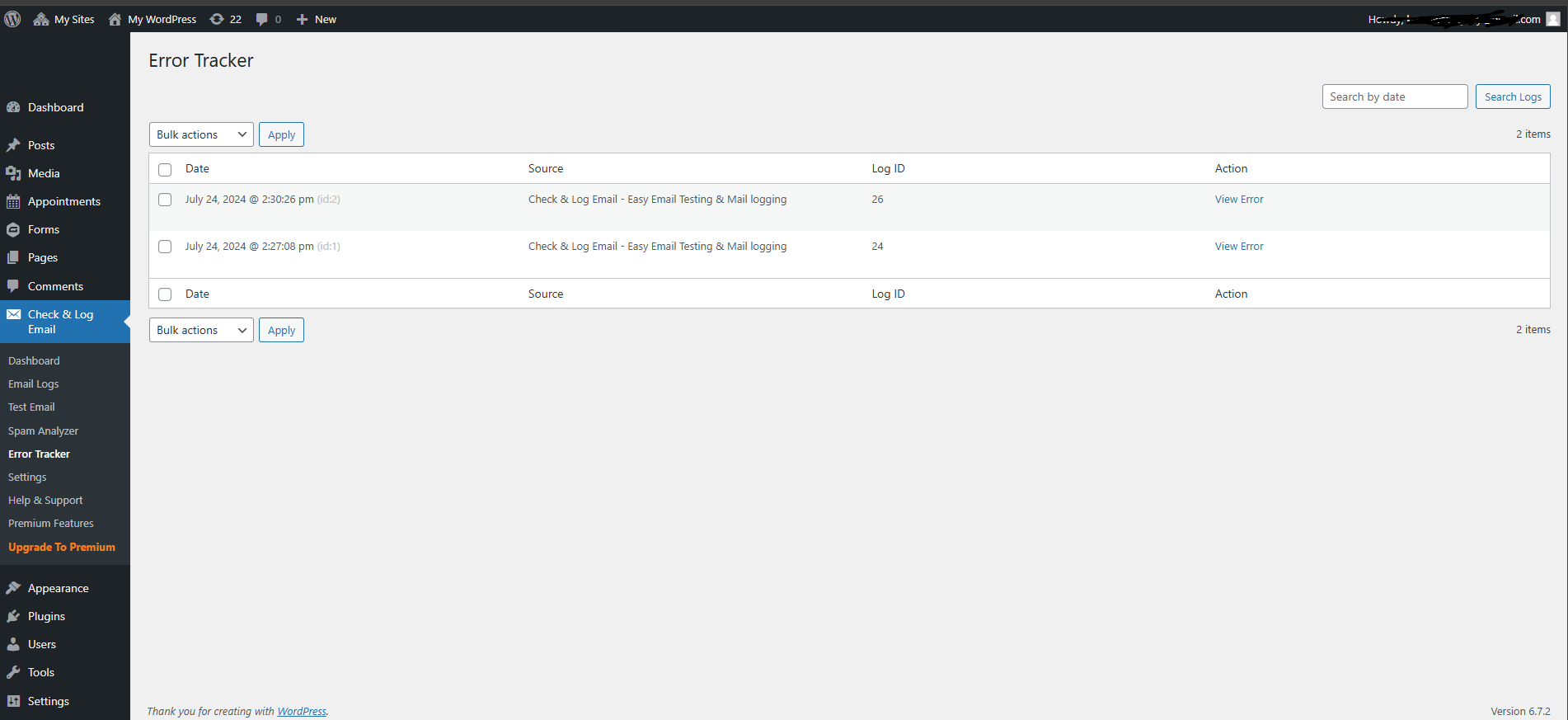Click the Appointments calendar icon
Screen dimensions: 1568x720
coord(13,201)
